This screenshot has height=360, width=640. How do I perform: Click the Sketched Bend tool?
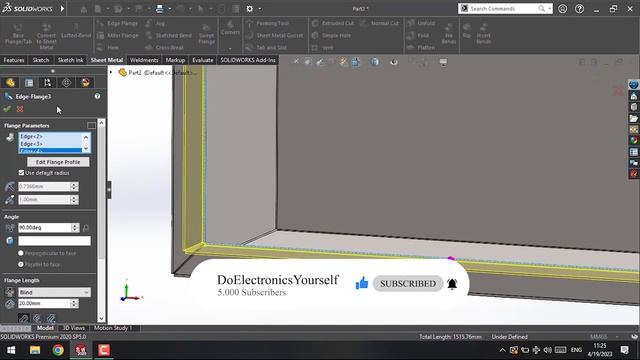pyautogui.click(x=169, y=36)
